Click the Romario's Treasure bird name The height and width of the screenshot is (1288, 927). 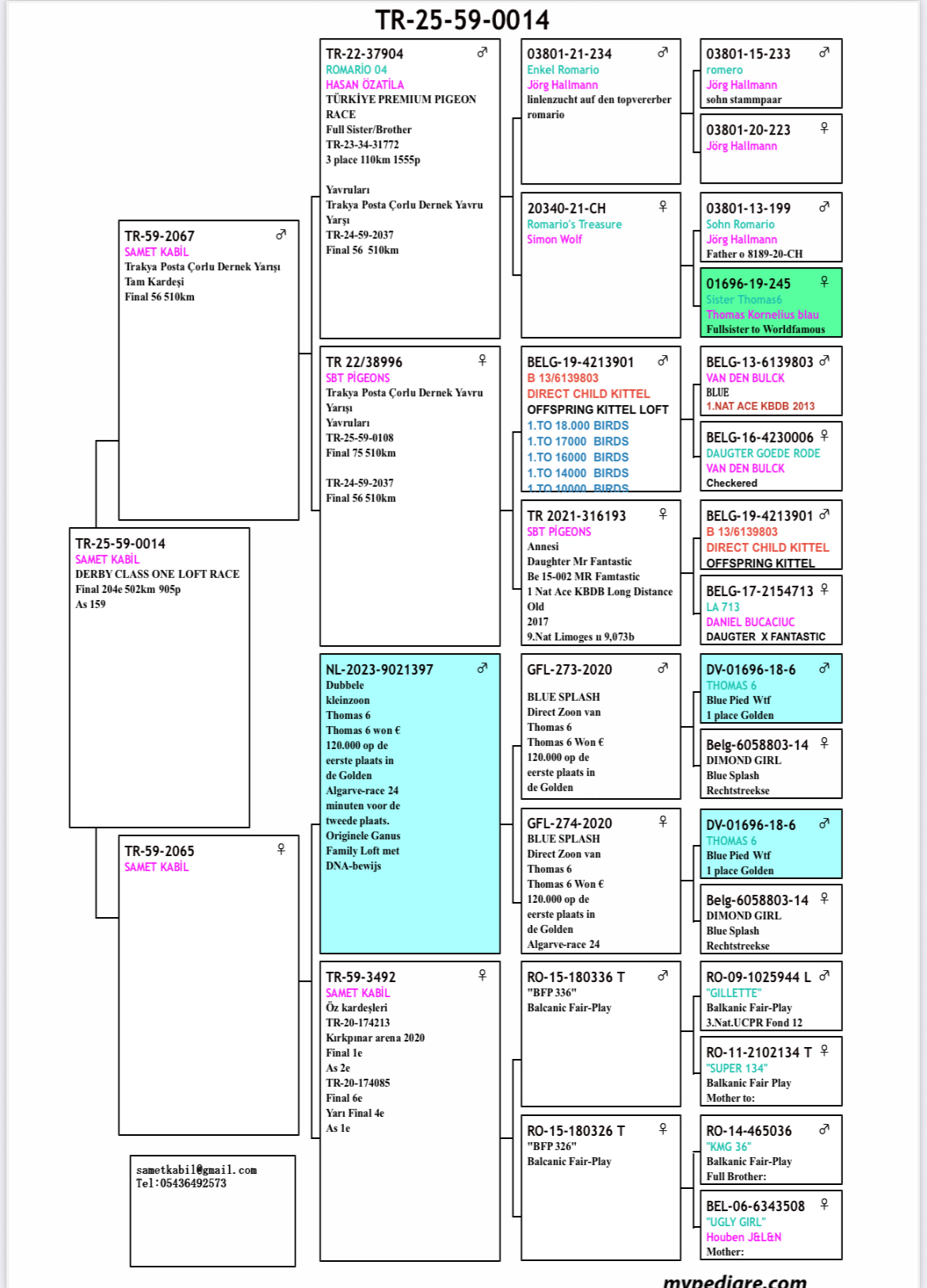(x=574, y=224)
